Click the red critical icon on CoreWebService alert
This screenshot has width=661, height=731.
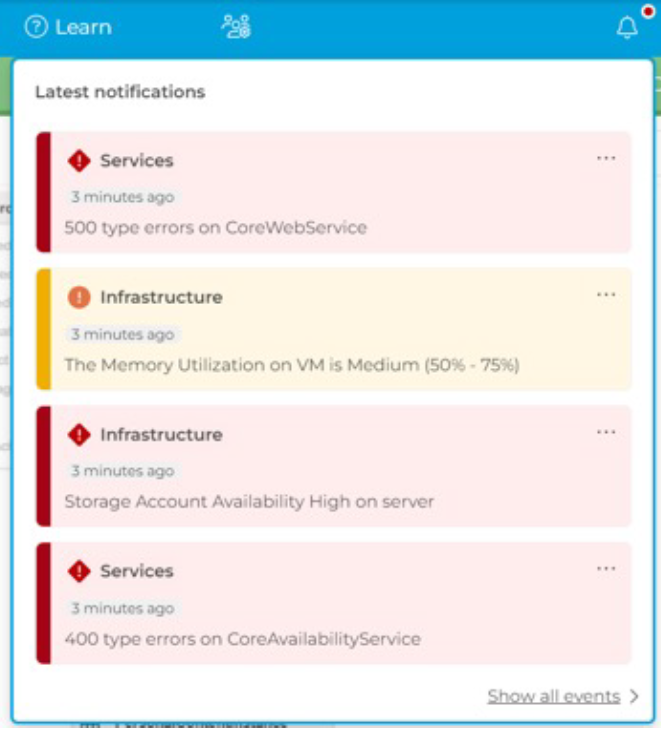79,160
